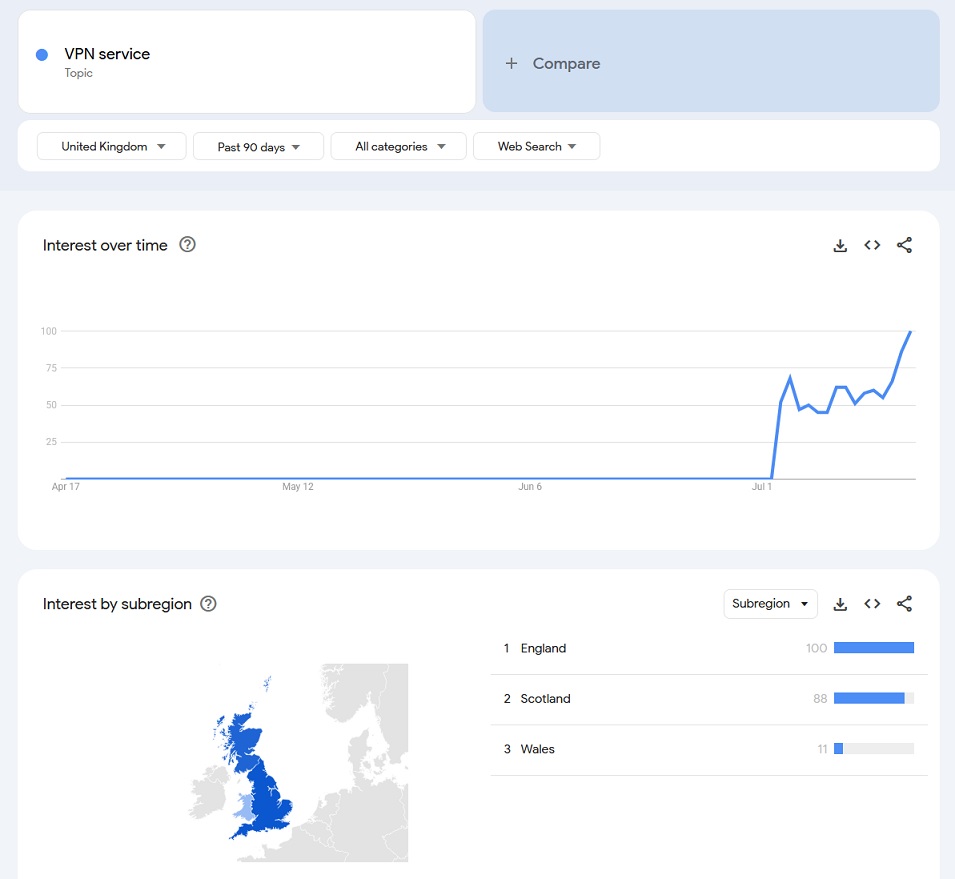
Task: Open the United Kingdom region dropdown
Action: click(111, 146)
